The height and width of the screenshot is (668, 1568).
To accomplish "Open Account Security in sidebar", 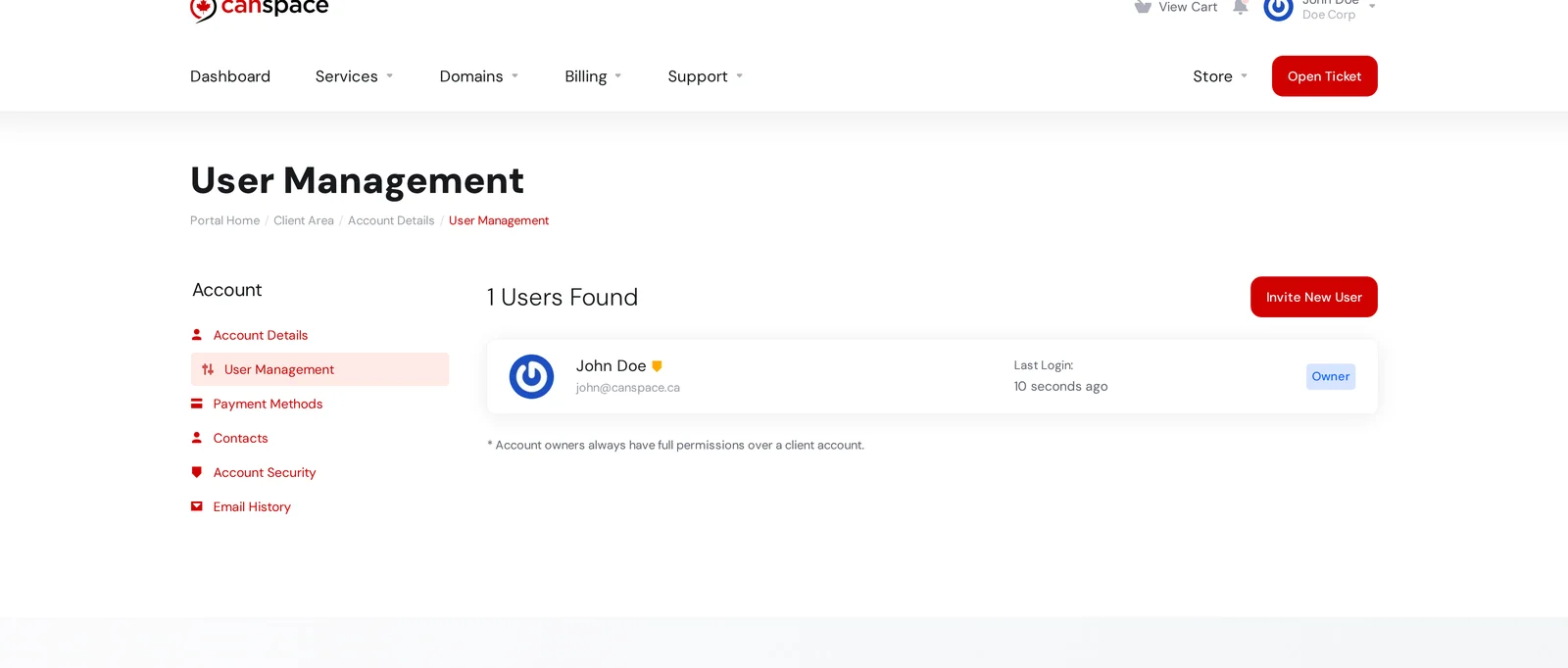I will pyautogui.click(x=265, y=472).
